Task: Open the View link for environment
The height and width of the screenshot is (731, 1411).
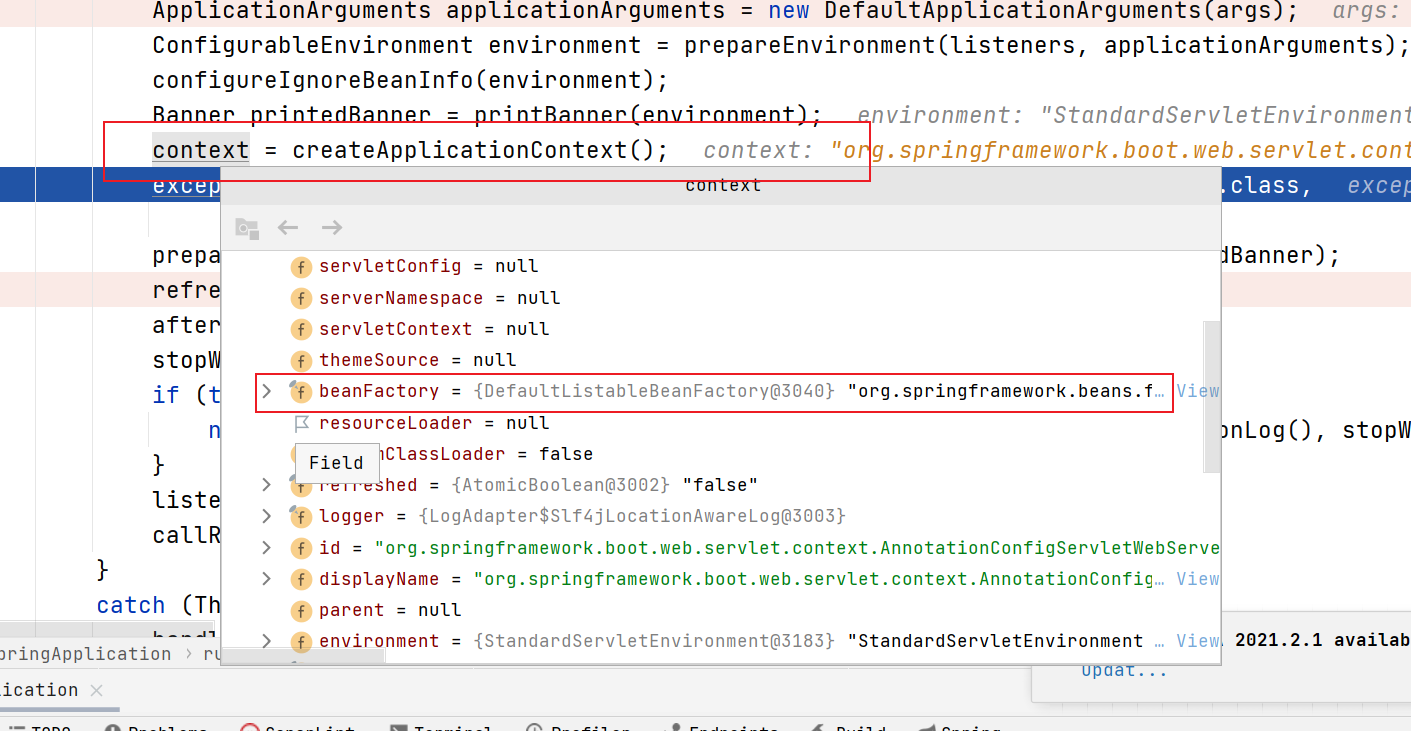Action: tap(1198, 641)
